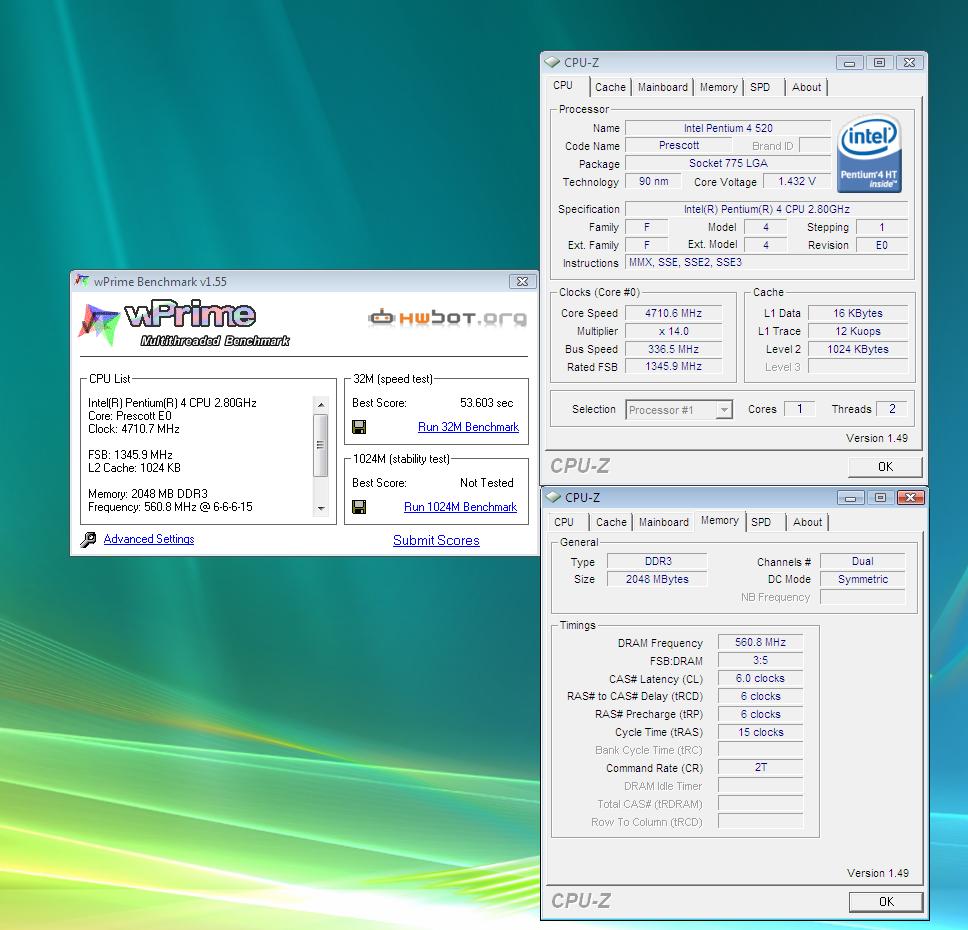Click the Core Voltage 1.432 V value
The width and height of the screenshot is (968, 930).
click(796, 181)
